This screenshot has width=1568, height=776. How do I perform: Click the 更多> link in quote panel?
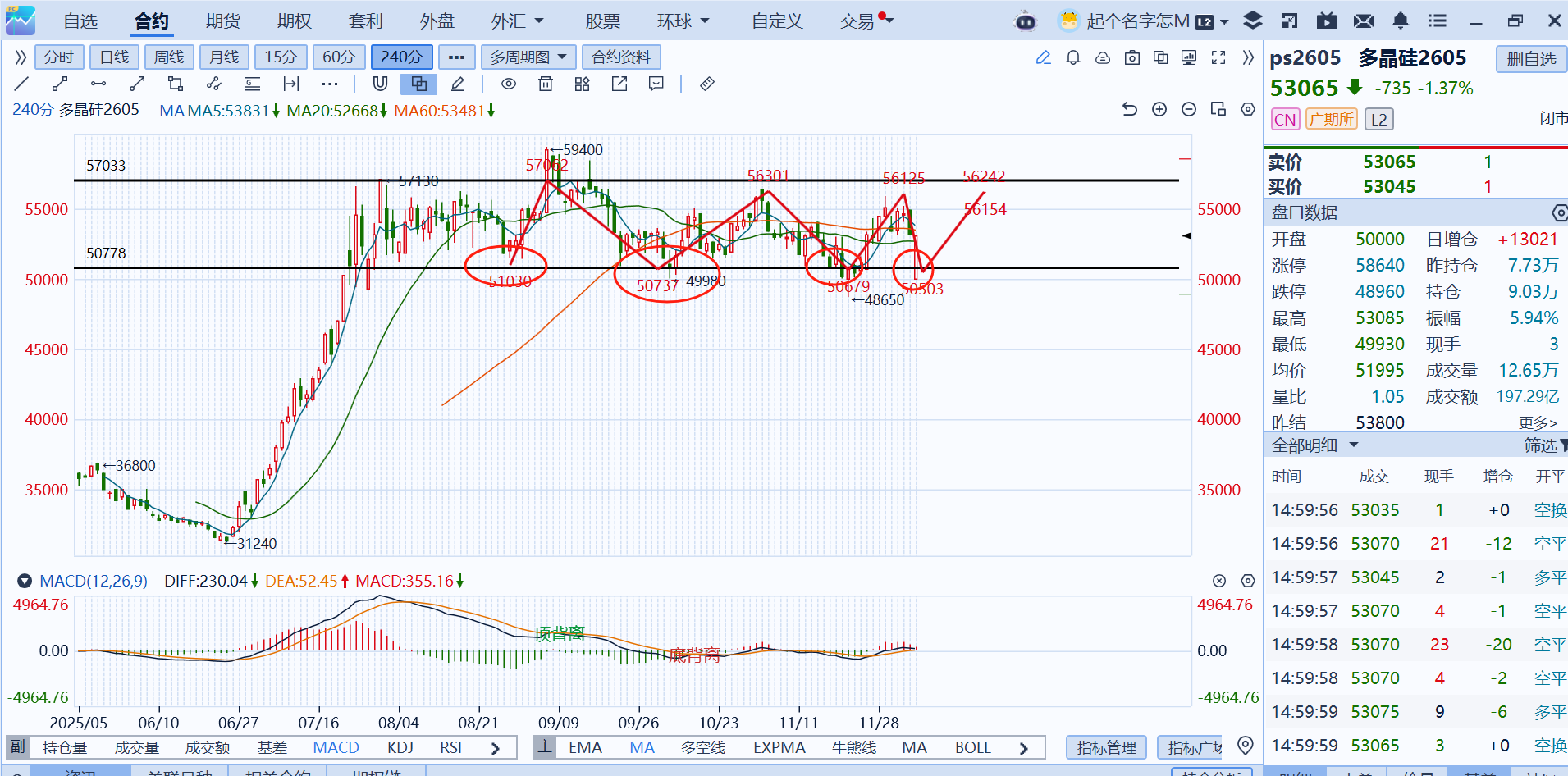point(1537,422)
